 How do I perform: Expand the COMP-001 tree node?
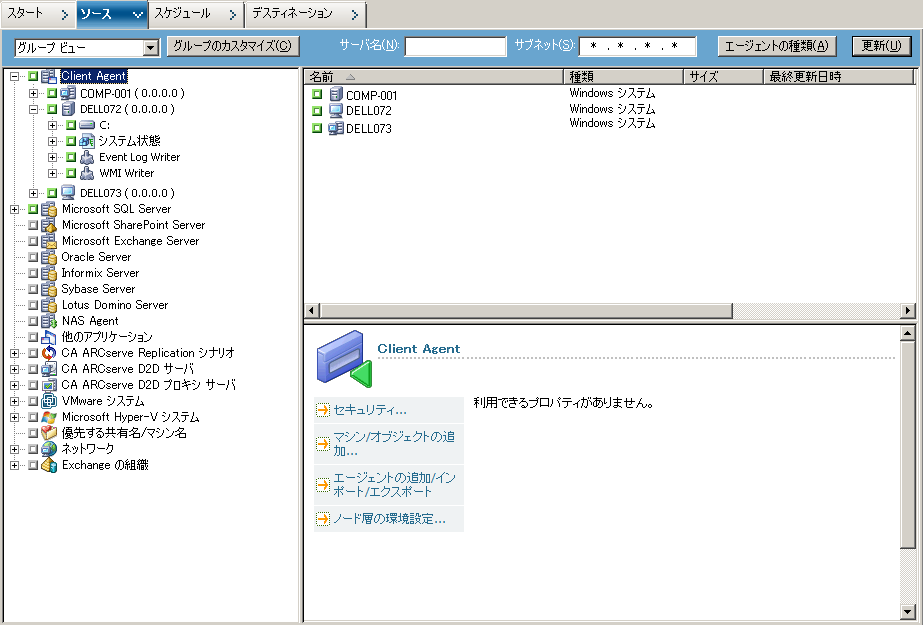coord(34,93)
